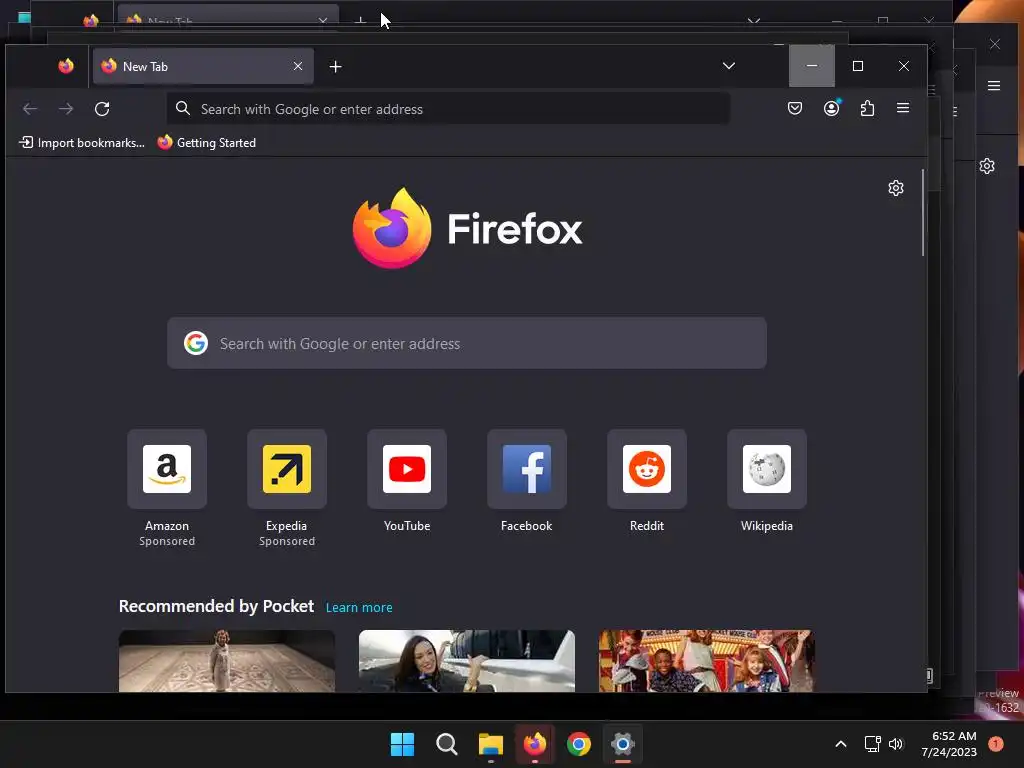Open Pocket story with woman by airplane
Viewport: 1024px width, 768px height.
467,661
